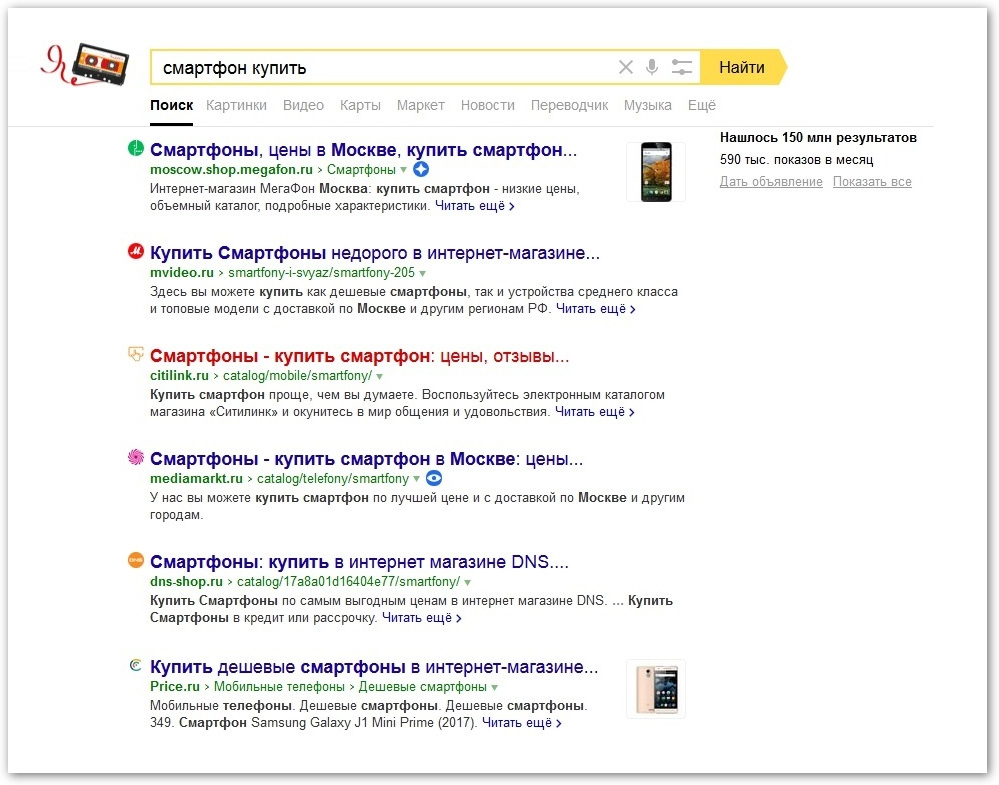Click the dns-shop.ru green URL
This screenshot has height=785, width=999.
coord(186,582)
